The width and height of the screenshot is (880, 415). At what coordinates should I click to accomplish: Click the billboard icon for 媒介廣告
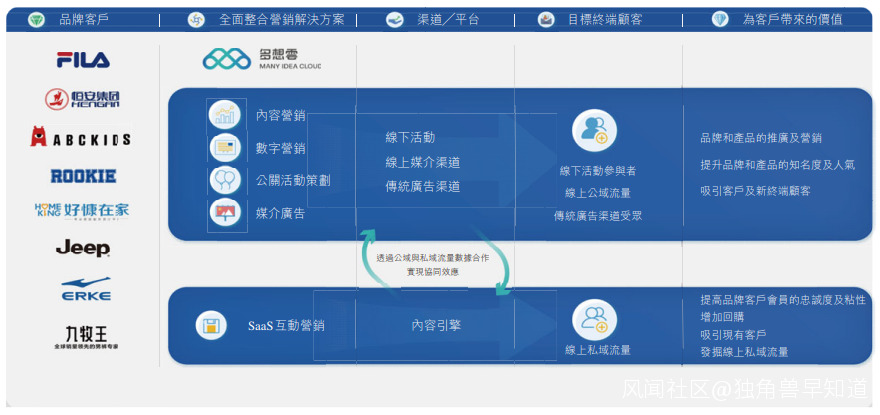[225, 213]
